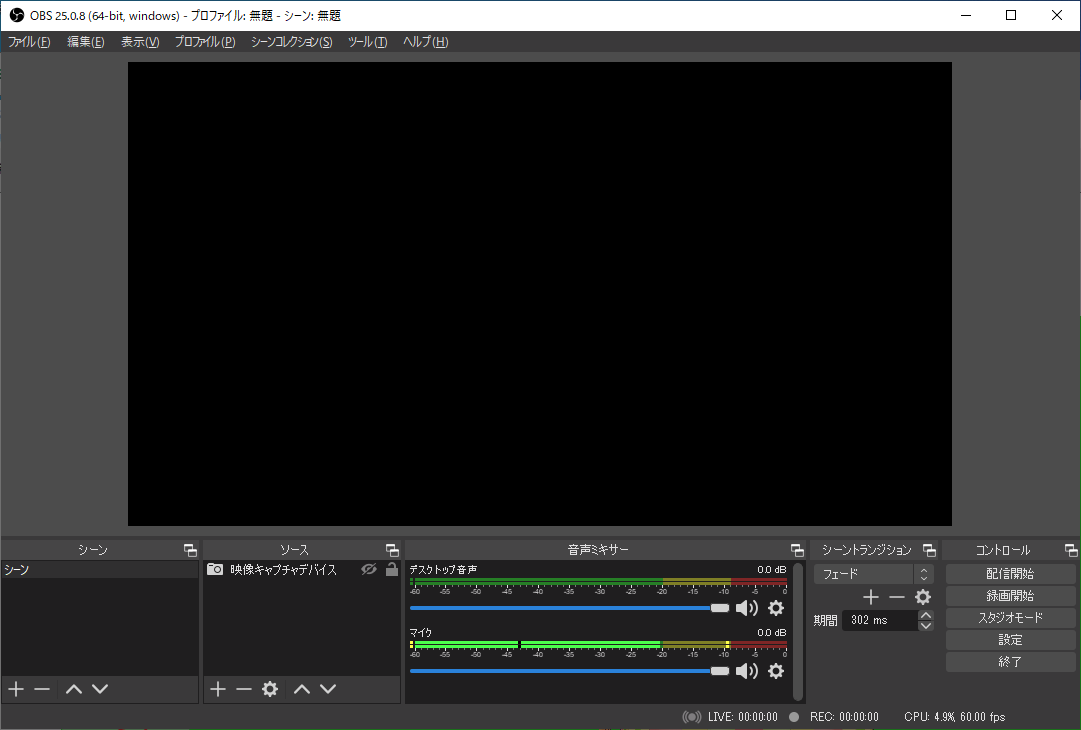
Task: Select 映像キャプチャデバイス in the sources list
Action: tap(301, 569)
